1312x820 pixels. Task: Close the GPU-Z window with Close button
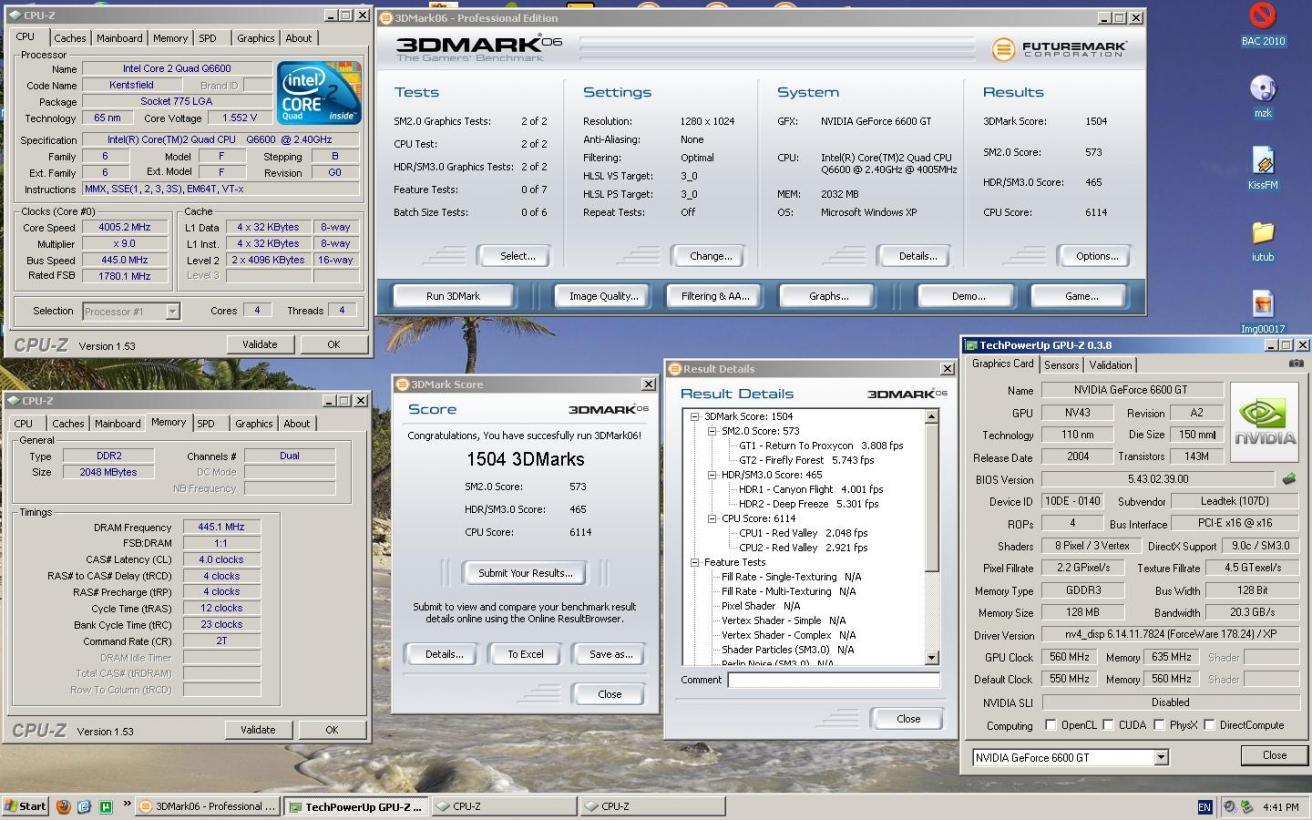pos(1274,755)
